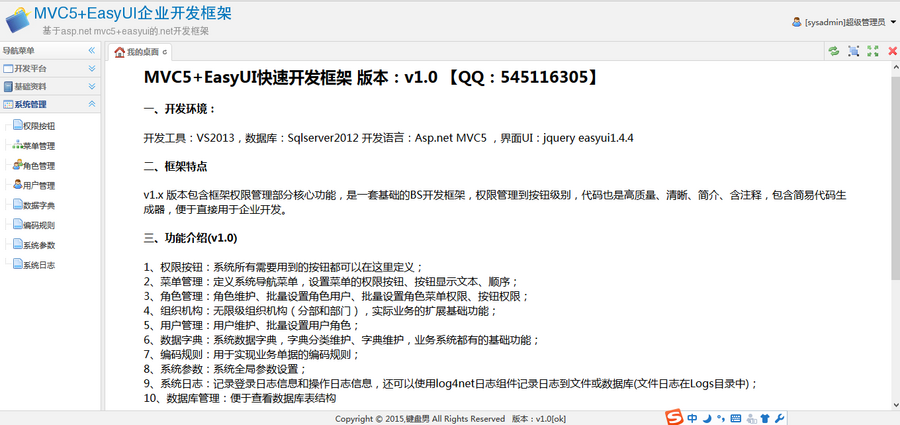This screenshot has width=900, height=425.
Task: Switch to the 我的桌面 tab
Action: click(139, 52)
